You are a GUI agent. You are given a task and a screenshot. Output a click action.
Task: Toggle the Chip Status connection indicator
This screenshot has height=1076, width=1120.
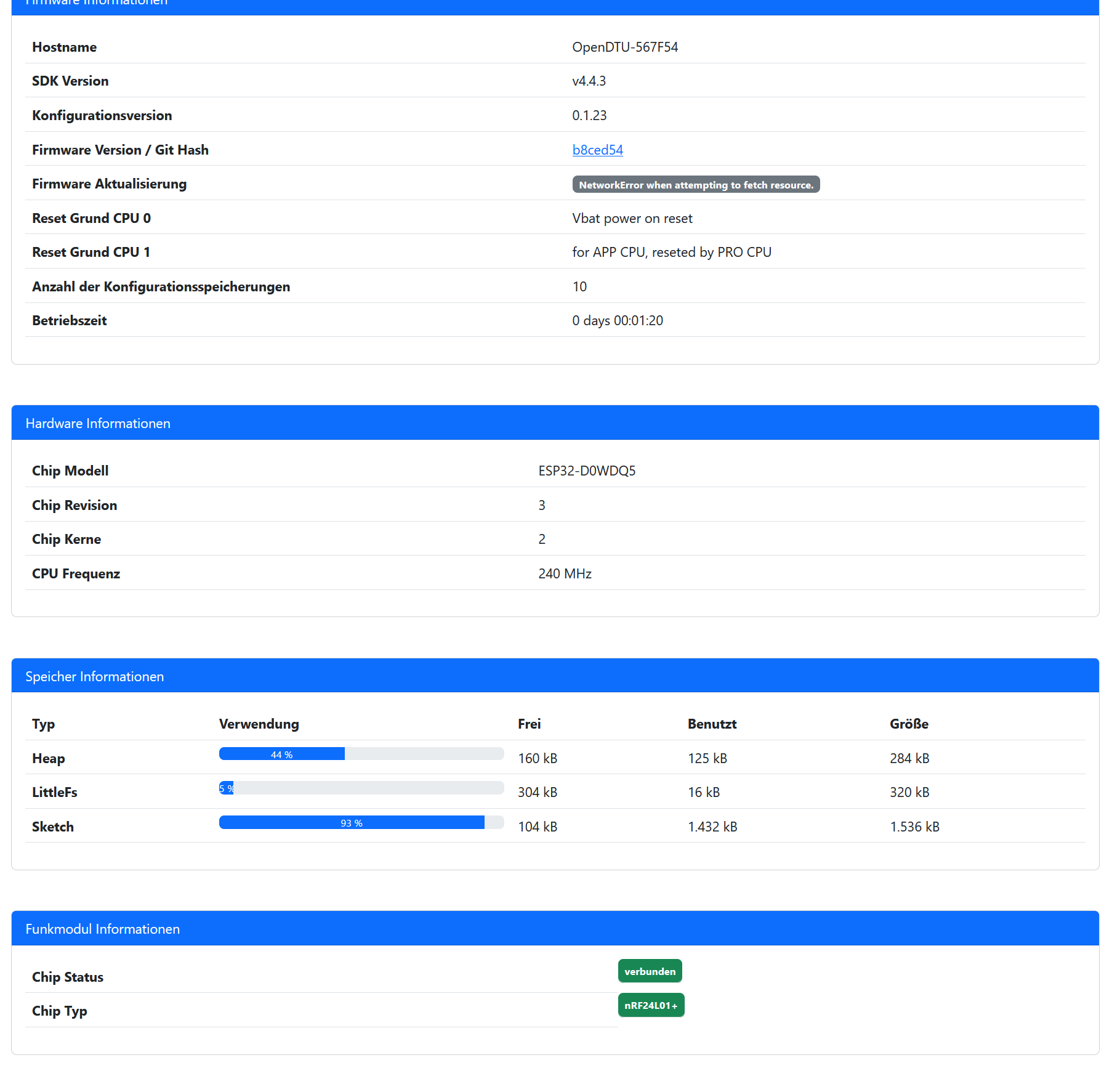650,971
